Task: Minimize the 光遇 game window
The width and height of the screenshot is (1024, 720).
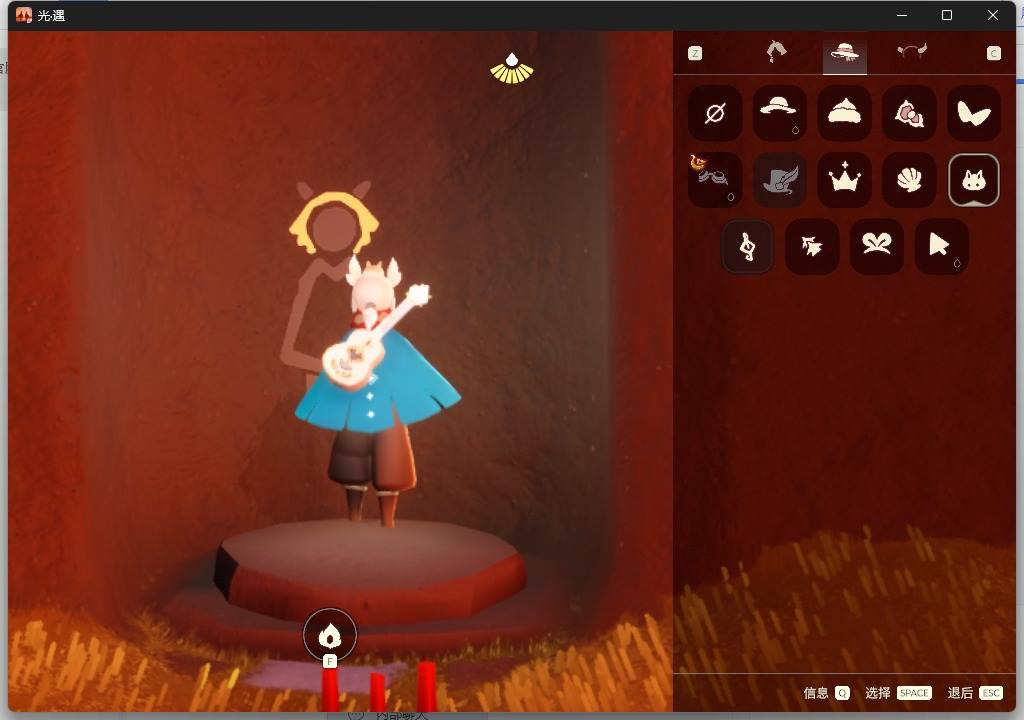Action: click(902, 15)
